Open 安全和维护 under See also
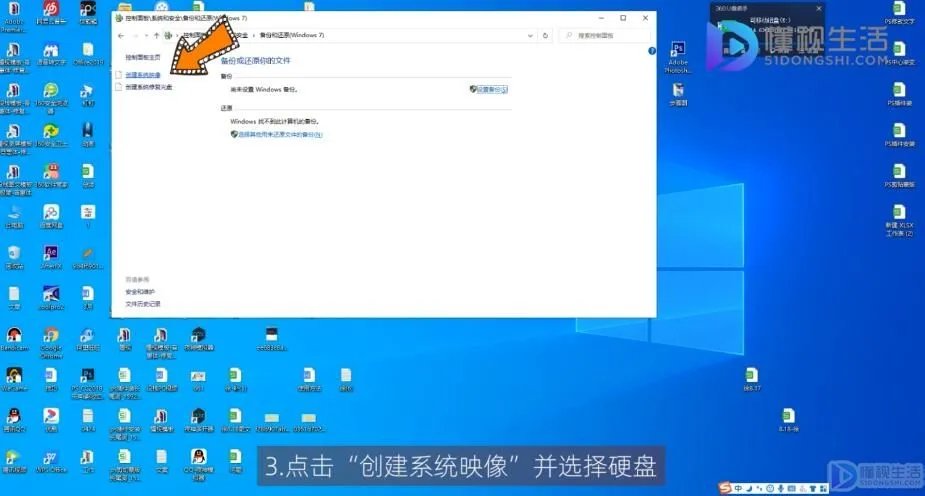Image resolution: width=925 pixels, height=496 pixels. tap(140, 292)
